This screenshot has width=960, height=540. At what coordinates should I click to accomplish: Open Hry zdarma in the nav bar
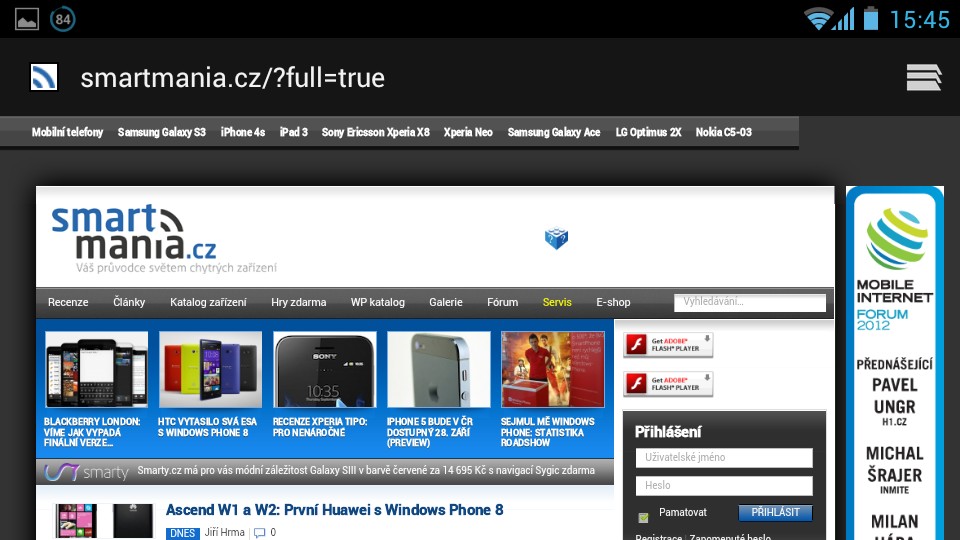pos(299,302)
